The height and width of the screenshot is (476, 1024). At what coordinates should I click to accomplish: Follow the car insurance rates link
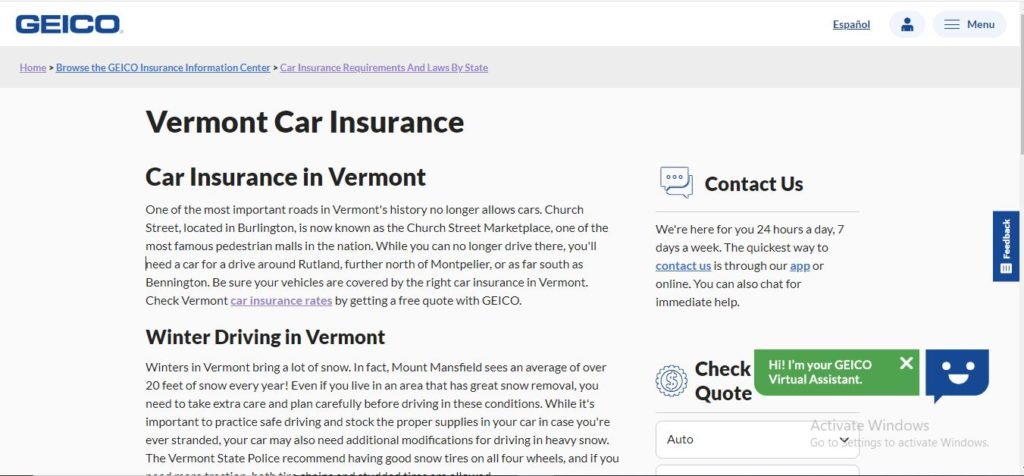pos(281,301)
